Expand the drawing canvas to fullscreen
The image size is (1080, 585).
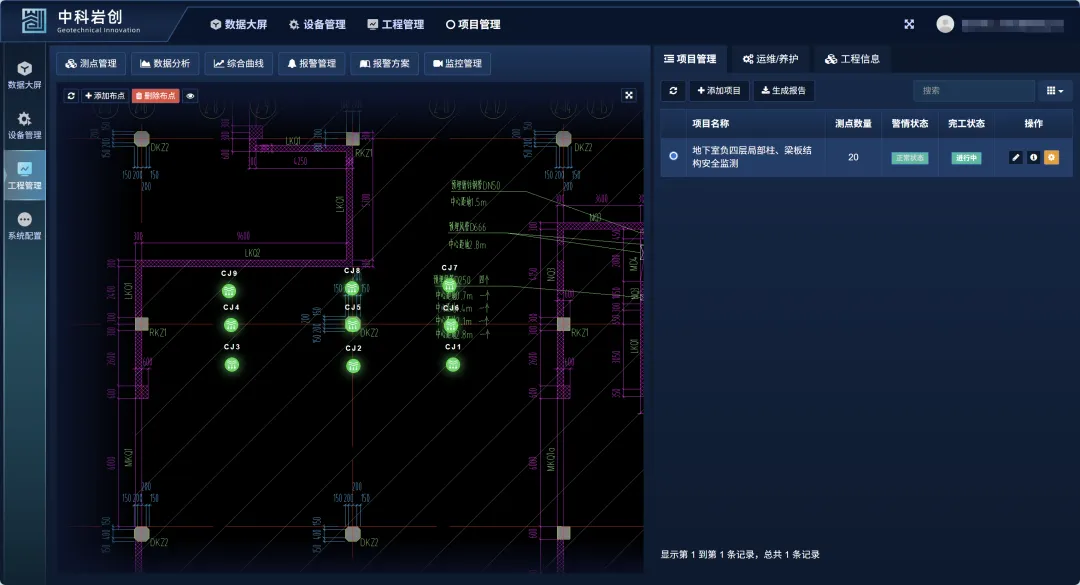(629, 96)
